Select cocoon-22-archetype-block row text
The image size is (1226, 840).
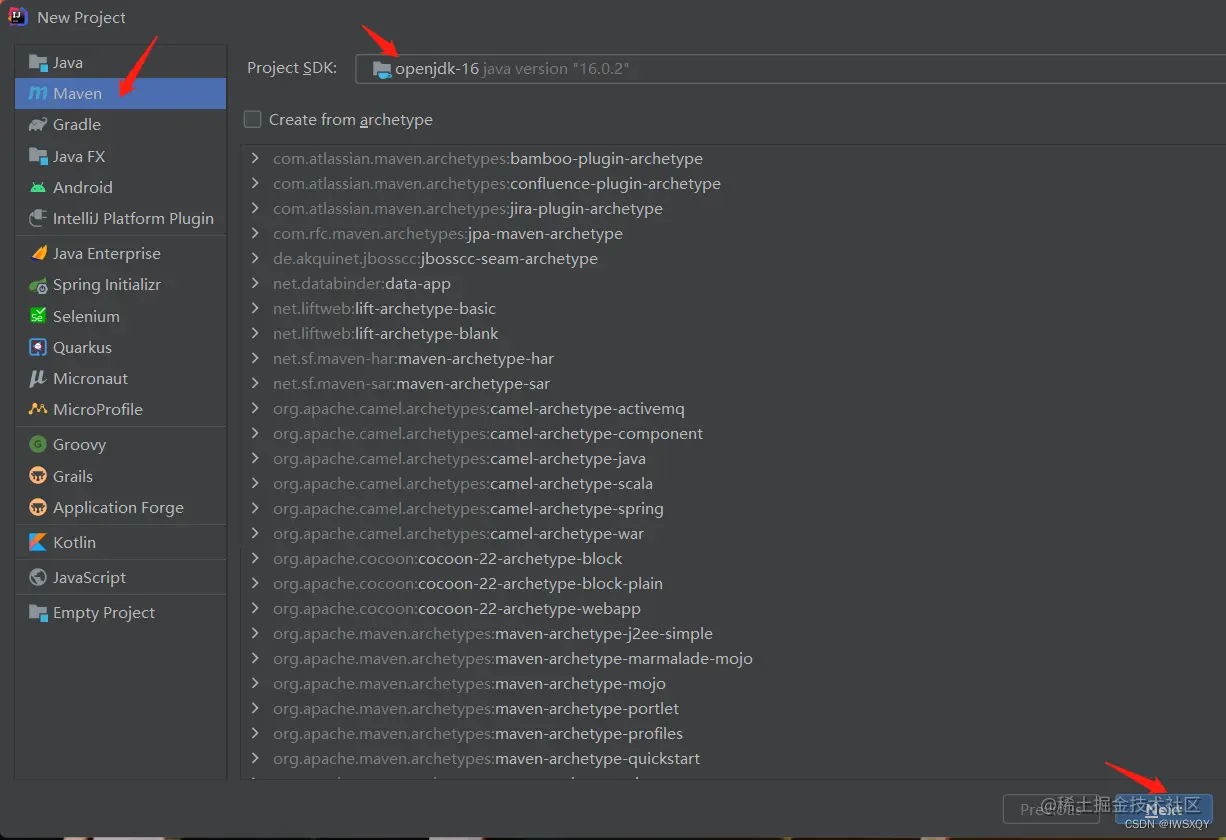pyautogui.click(x=448, y=558)
